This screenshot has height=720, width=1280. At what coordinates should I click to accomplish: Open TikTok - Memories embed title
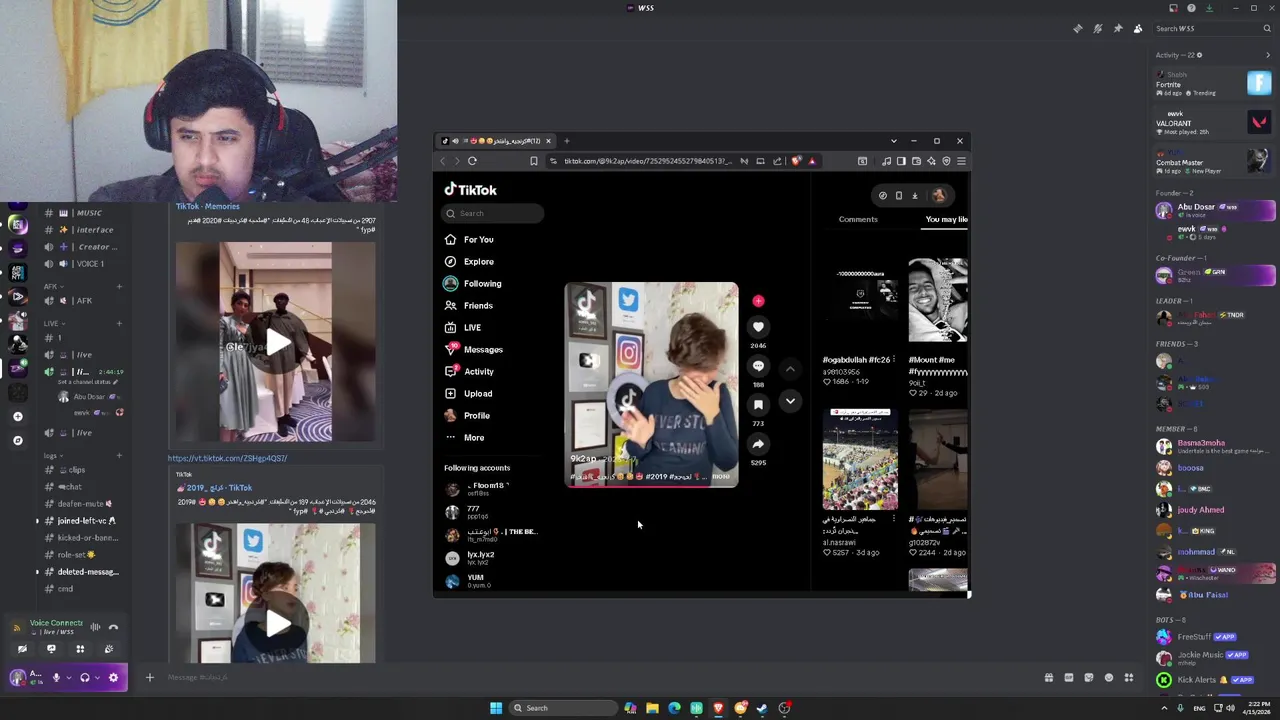click(207, 207)
